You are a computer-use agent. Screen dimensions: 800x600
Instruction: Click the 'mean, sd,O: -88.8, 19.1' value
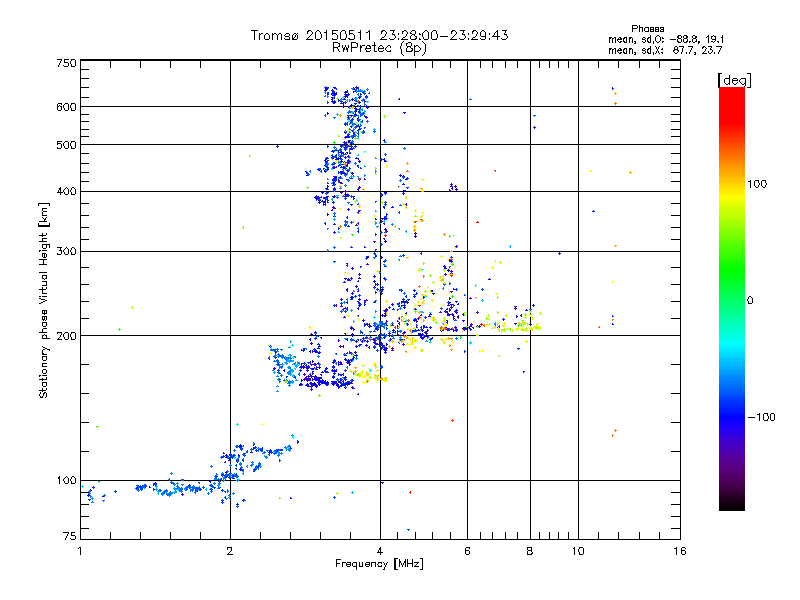pyautogui.click(x=665, y=39)
